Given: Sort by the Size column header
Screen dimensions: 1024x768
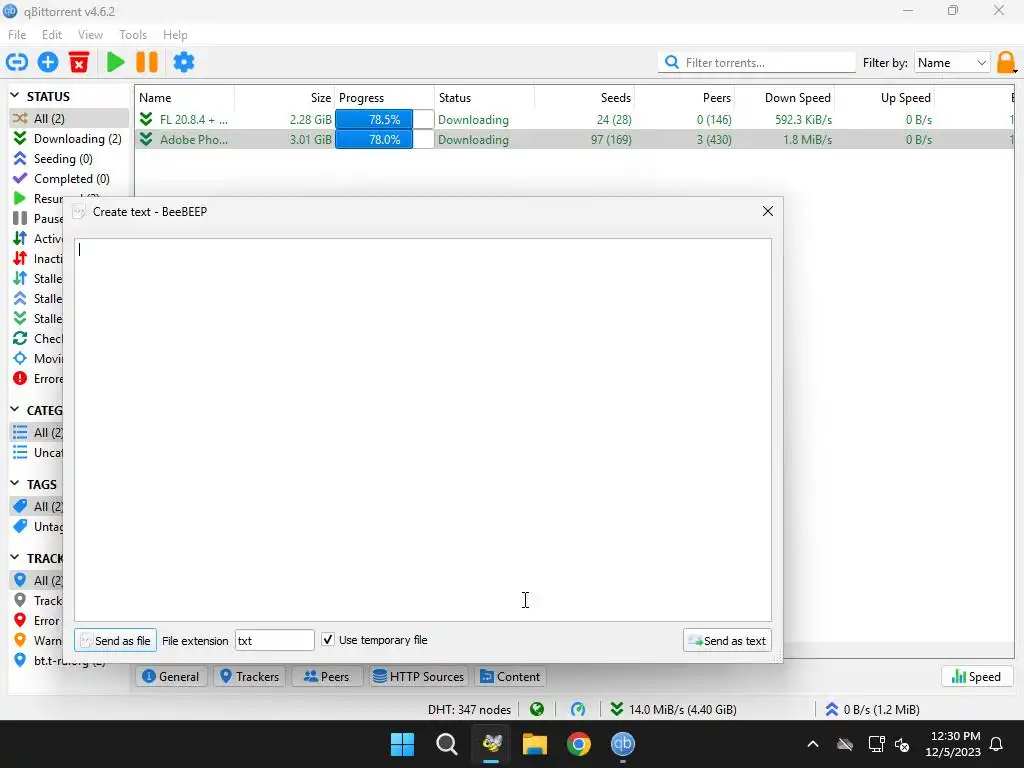Looking at the screenshot, I should [285, 97].
